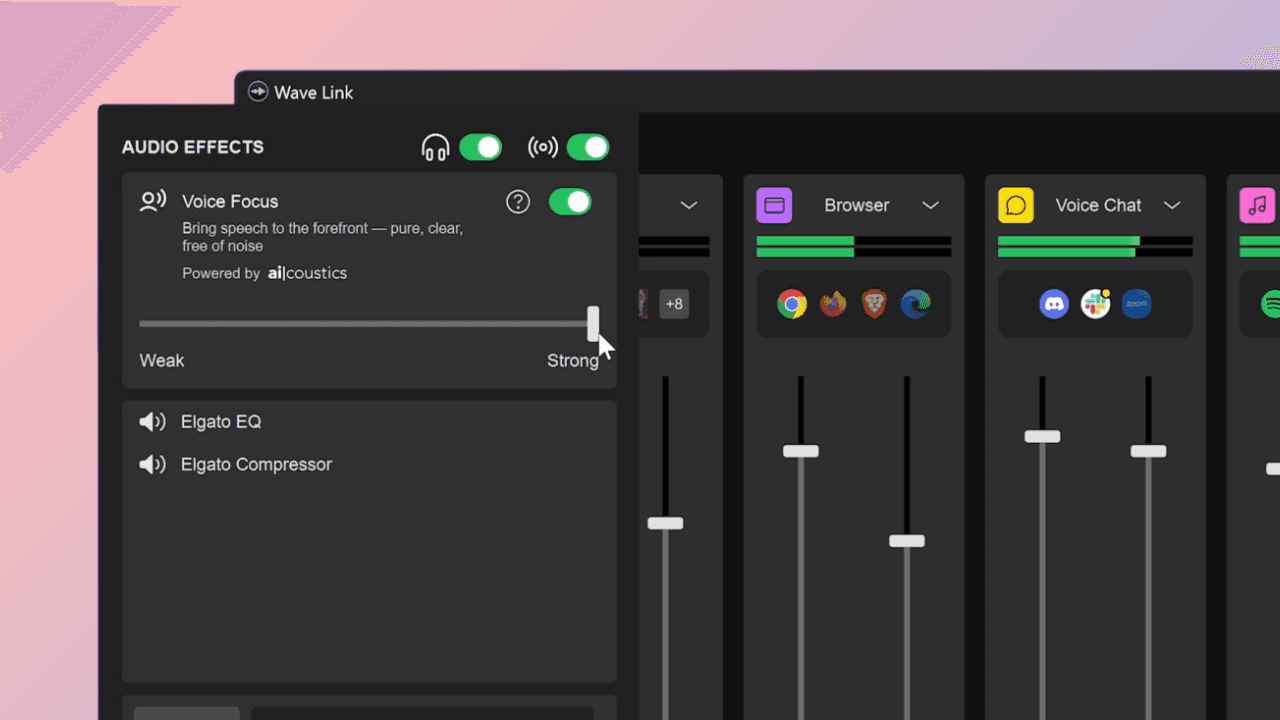Click the purple Browser channel icon

pos(774,205)
